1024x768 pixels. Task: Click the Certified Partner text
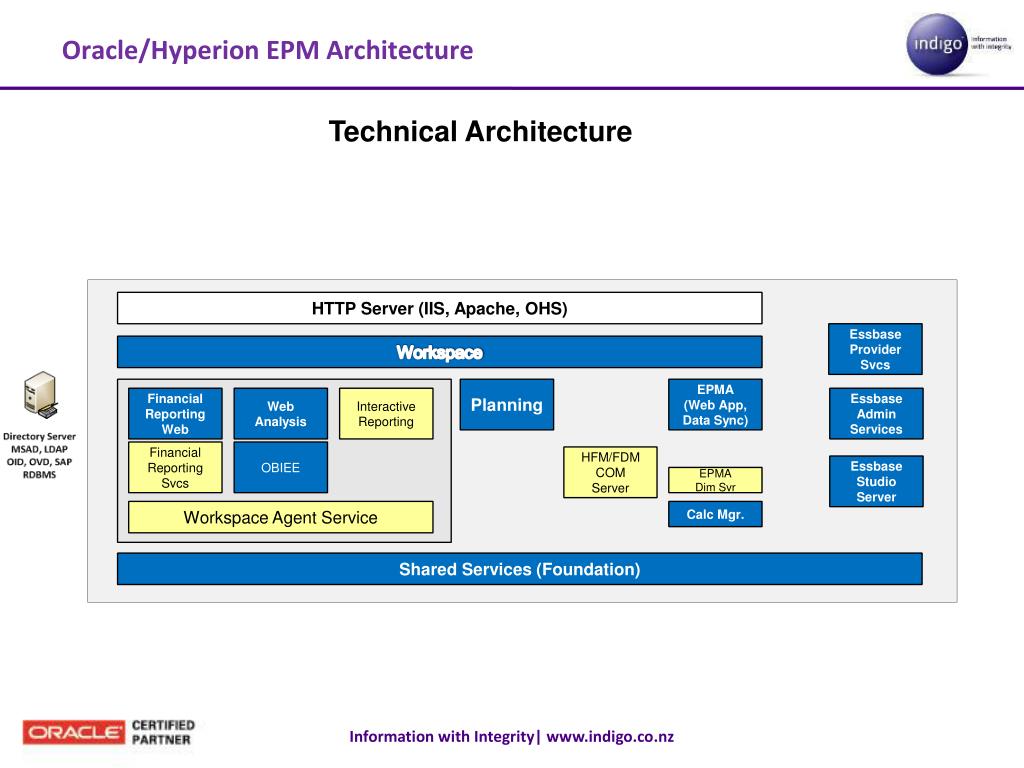(x=163, y=732)
